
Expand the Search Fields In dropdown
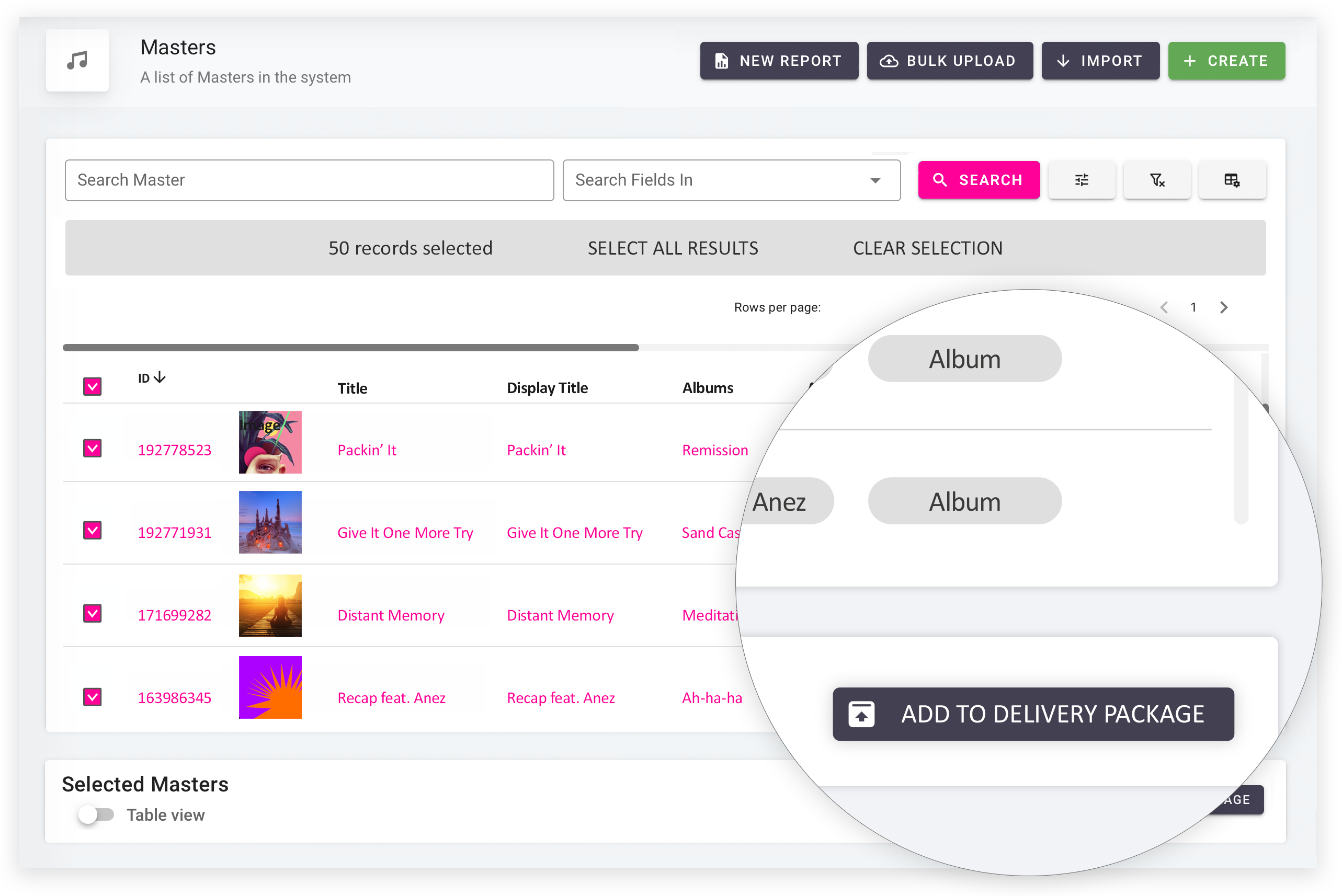[x=731, y=180]
